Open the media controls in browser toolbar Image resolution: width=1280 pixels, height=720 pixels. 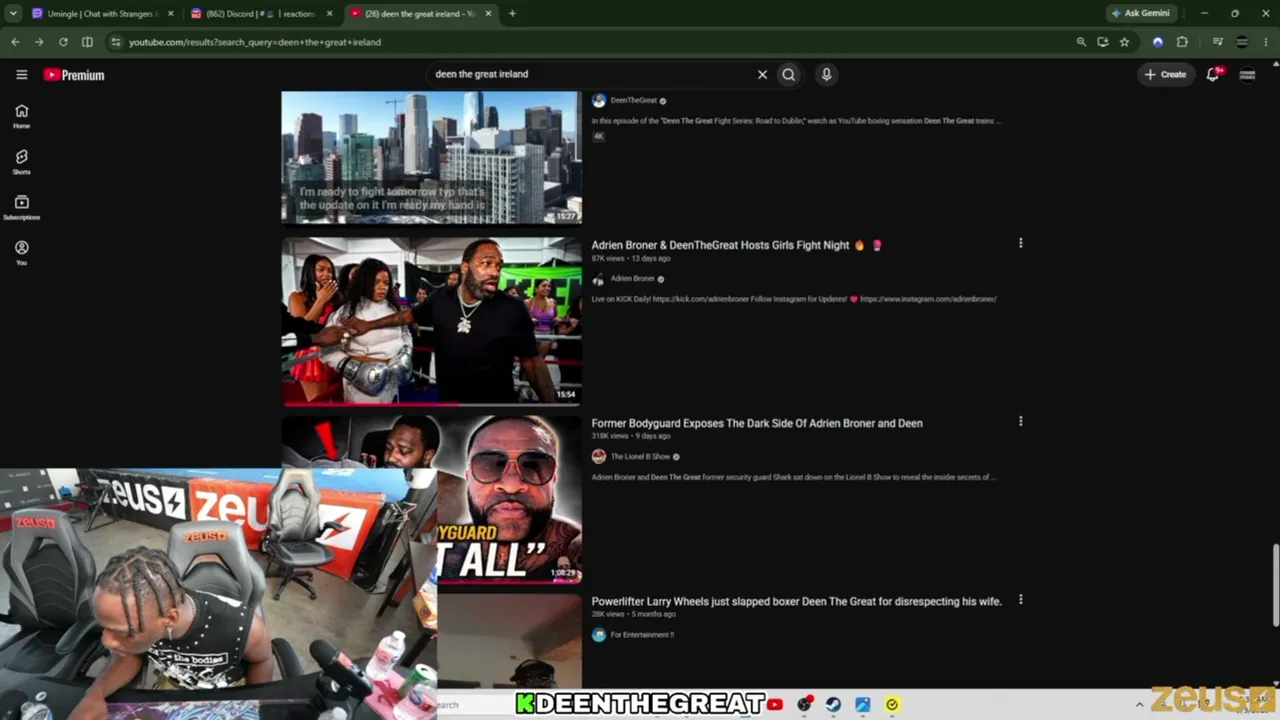pos(1217,42)
